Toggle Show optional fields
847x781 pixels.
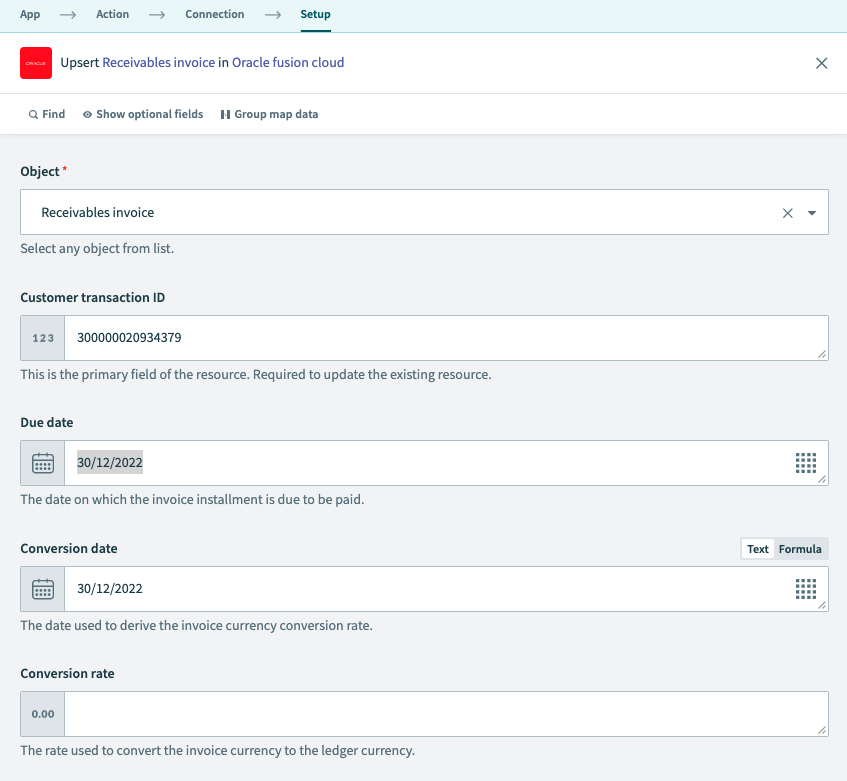pos(143,114)
